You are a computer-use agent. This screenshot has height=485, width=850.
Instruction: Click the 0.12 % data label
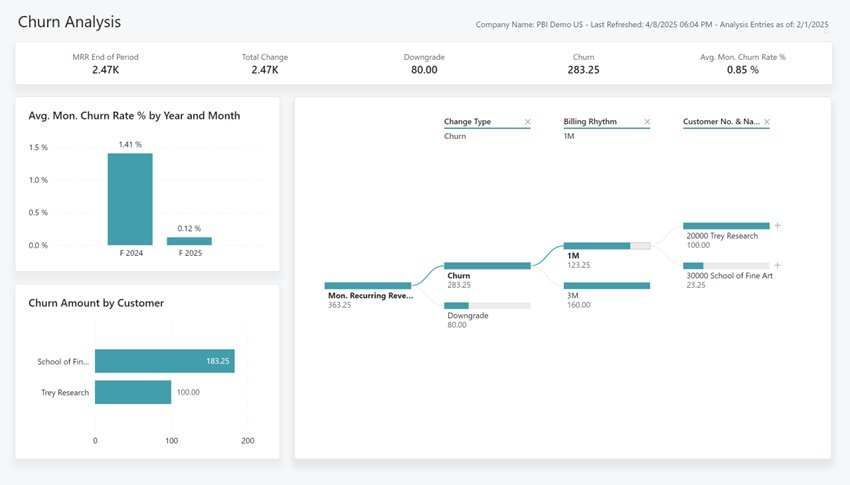click(189, 229)
